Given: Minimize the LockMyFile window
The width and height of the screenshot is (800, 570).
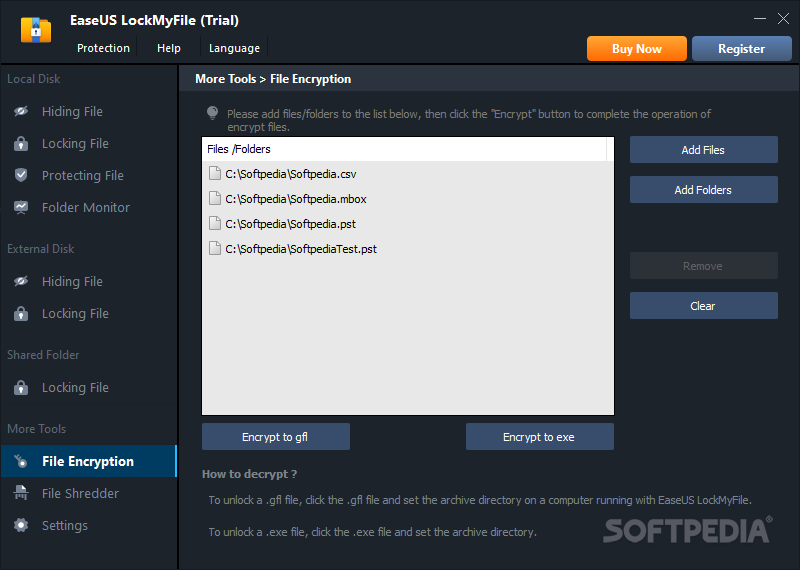Looking at the screenshot, I should [760, 19].
